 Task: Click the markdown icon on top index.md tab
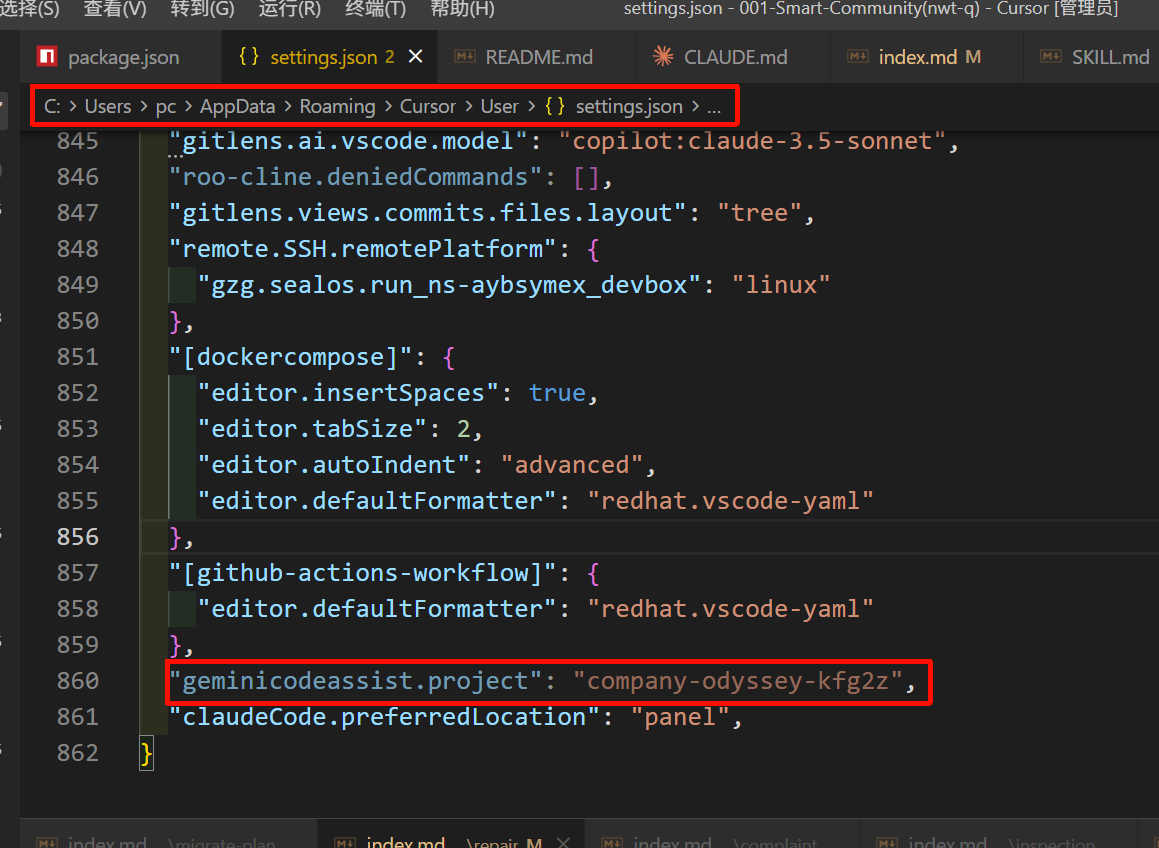point(857,57)
